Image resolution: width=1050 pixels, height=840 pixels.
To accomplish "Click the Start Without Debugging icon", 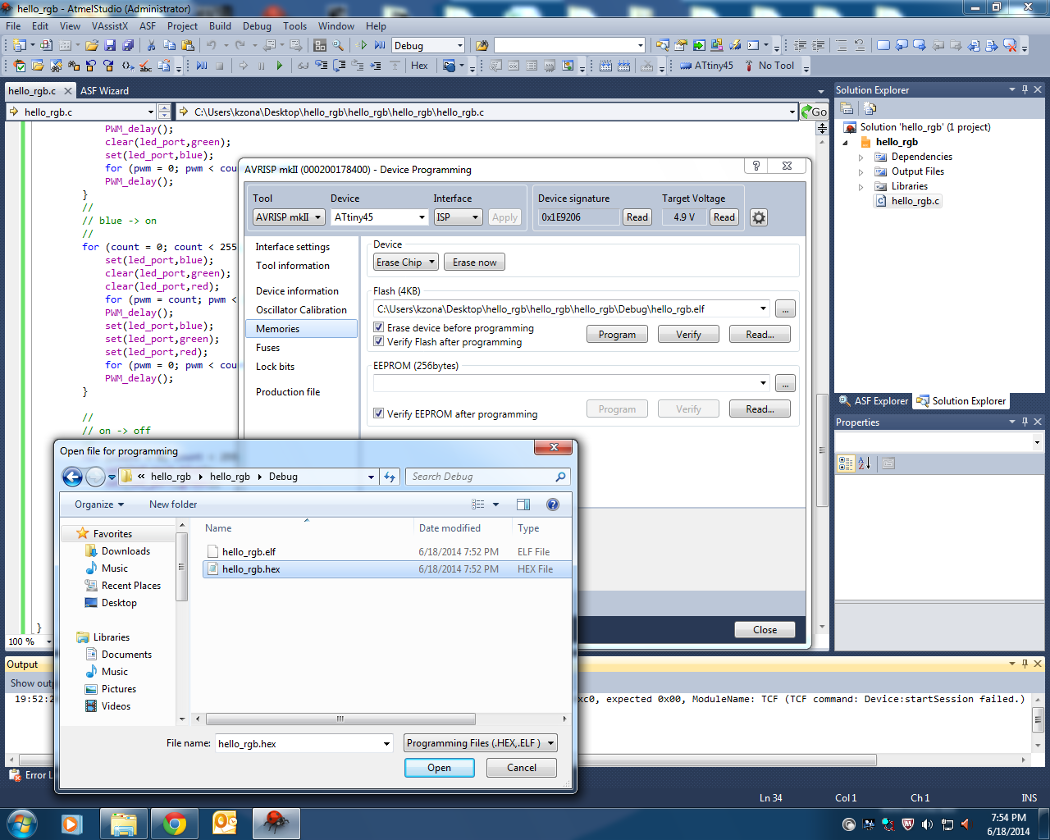I will pos(362,45).
